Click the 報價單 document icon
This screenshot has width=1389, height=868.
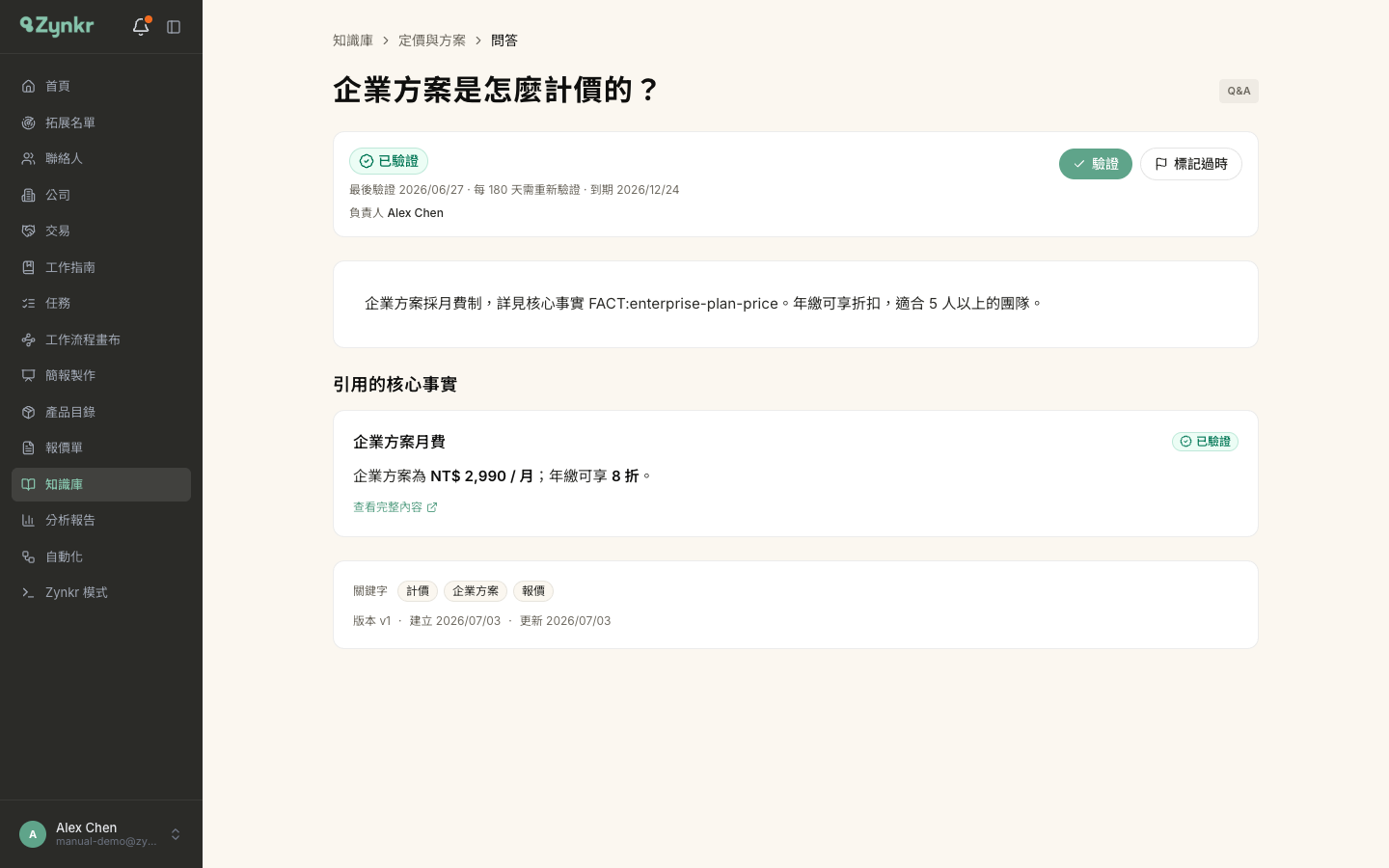(x=29, y=448)
